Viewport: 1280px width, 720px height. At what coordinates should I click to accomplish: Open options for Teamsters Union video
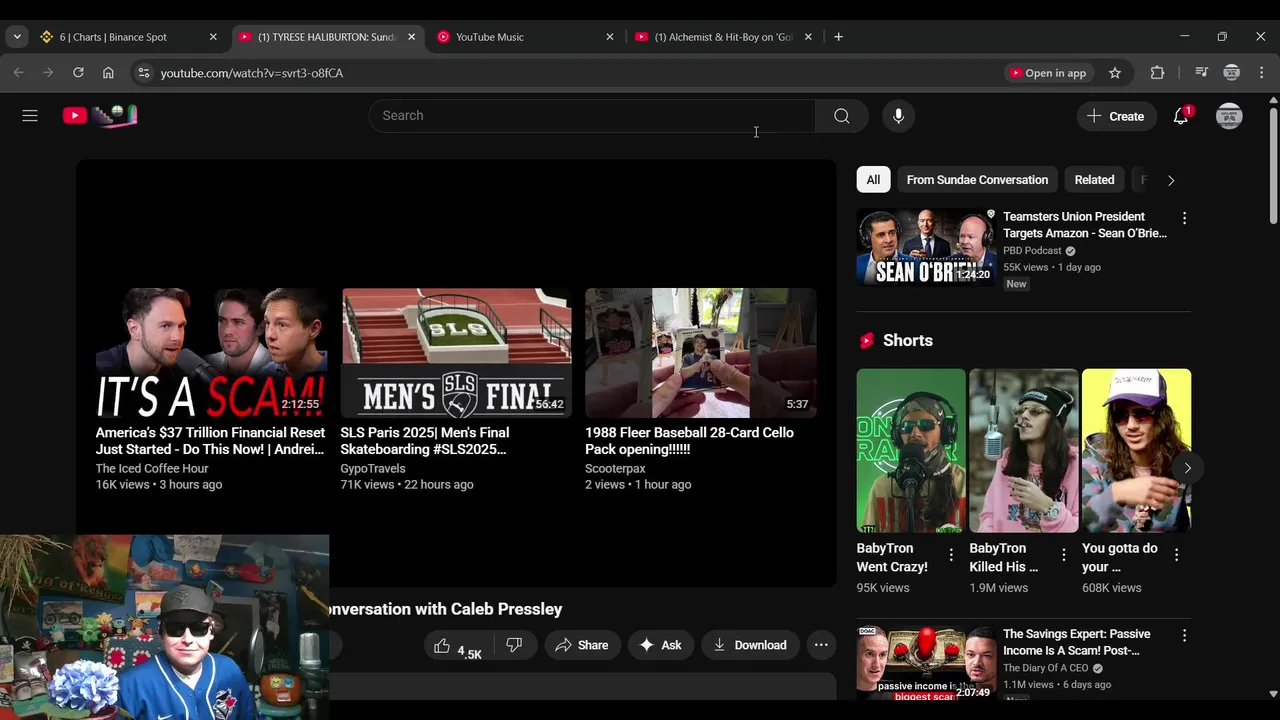(1184, 218)
